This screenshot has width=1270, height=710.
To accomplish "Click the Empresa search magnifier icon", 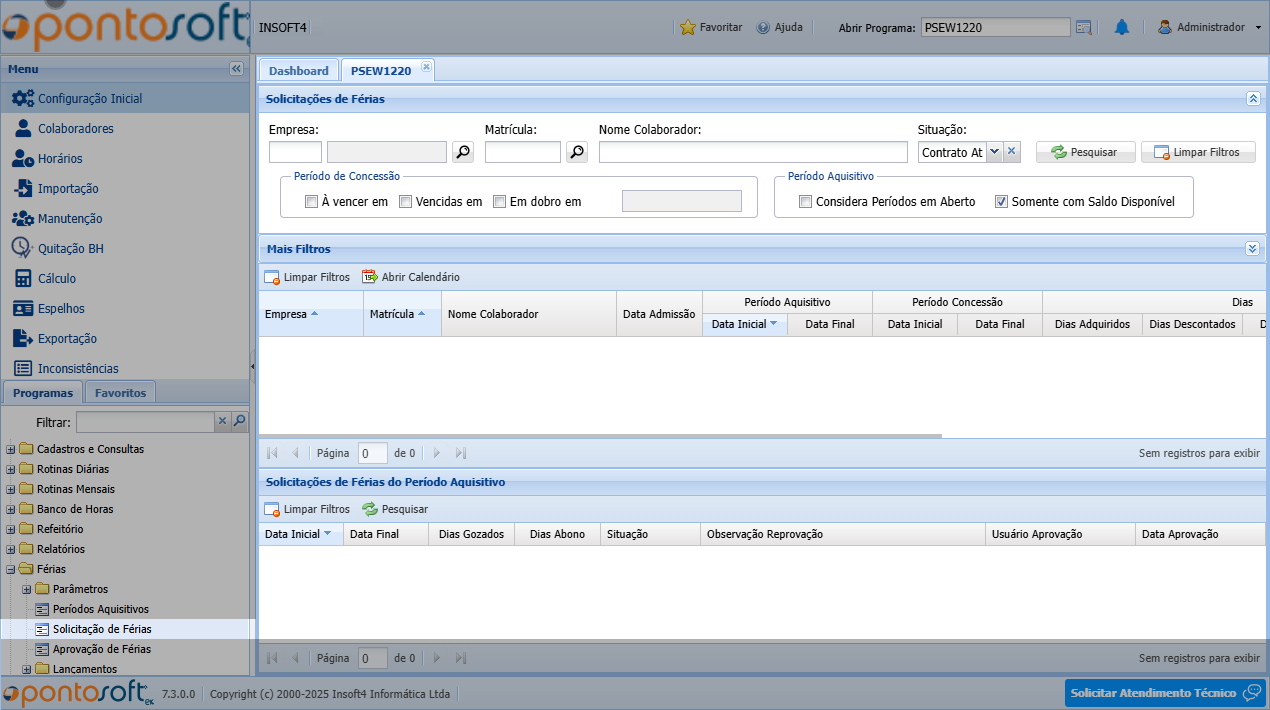I will click(462, 152).
